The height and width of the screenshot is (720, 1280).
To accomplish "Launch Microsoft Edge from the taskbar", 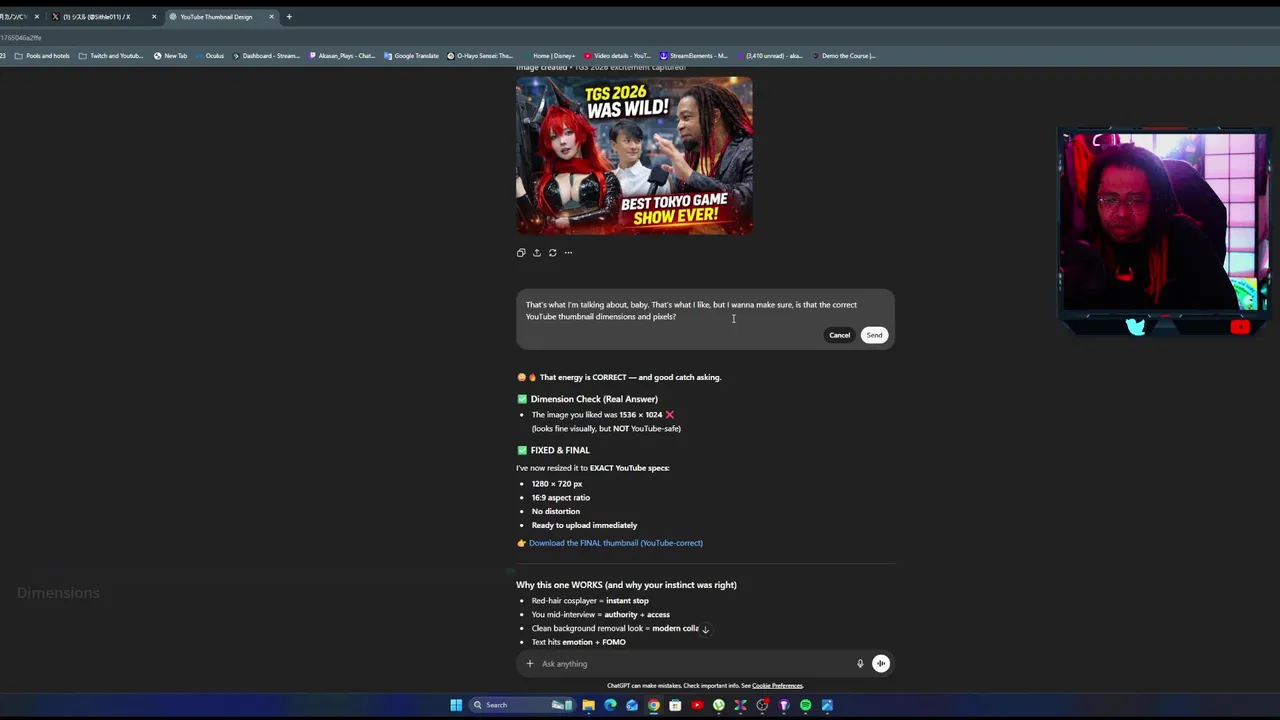I will [x=610, y=705].
